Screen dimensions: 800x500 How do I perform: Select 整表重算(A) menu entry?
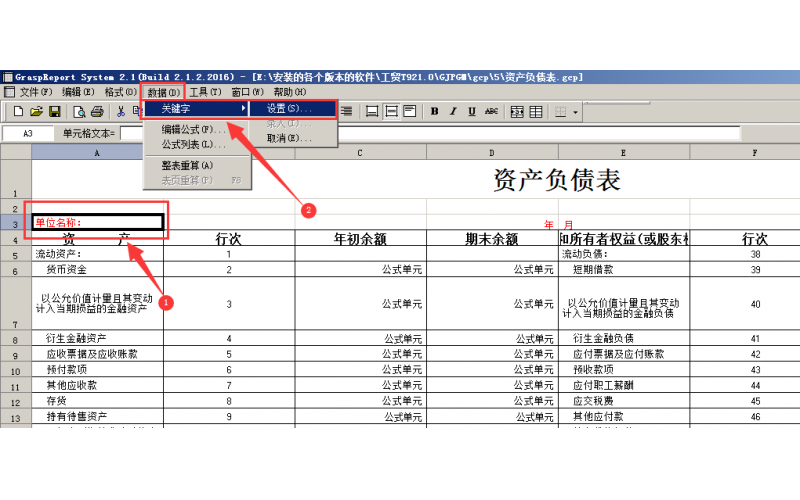pos(196,165)
